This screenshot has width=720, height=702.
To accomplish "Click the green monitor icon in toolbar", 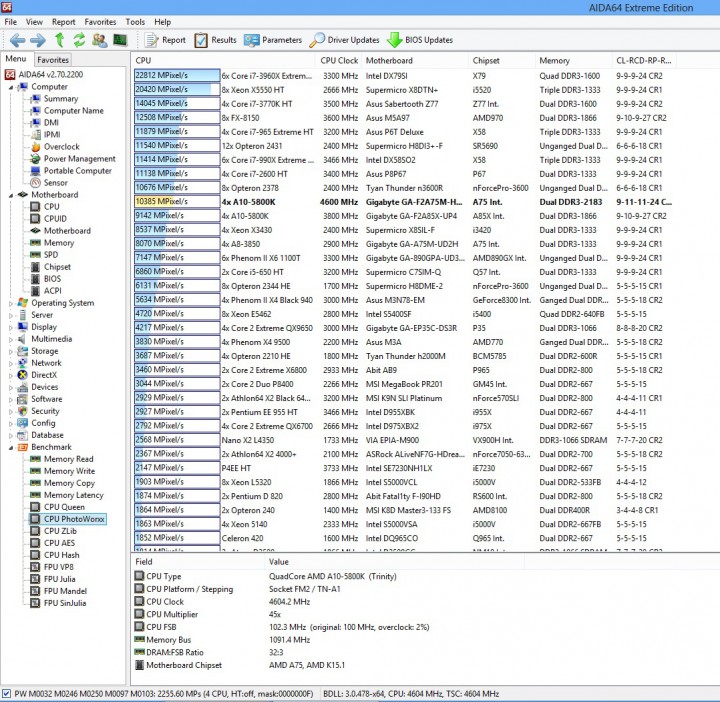I will click(120, 40).
